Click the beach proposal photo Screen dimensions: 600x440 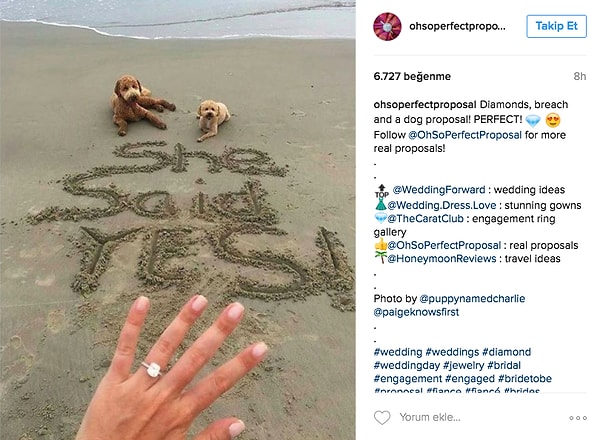click(178, 220)
